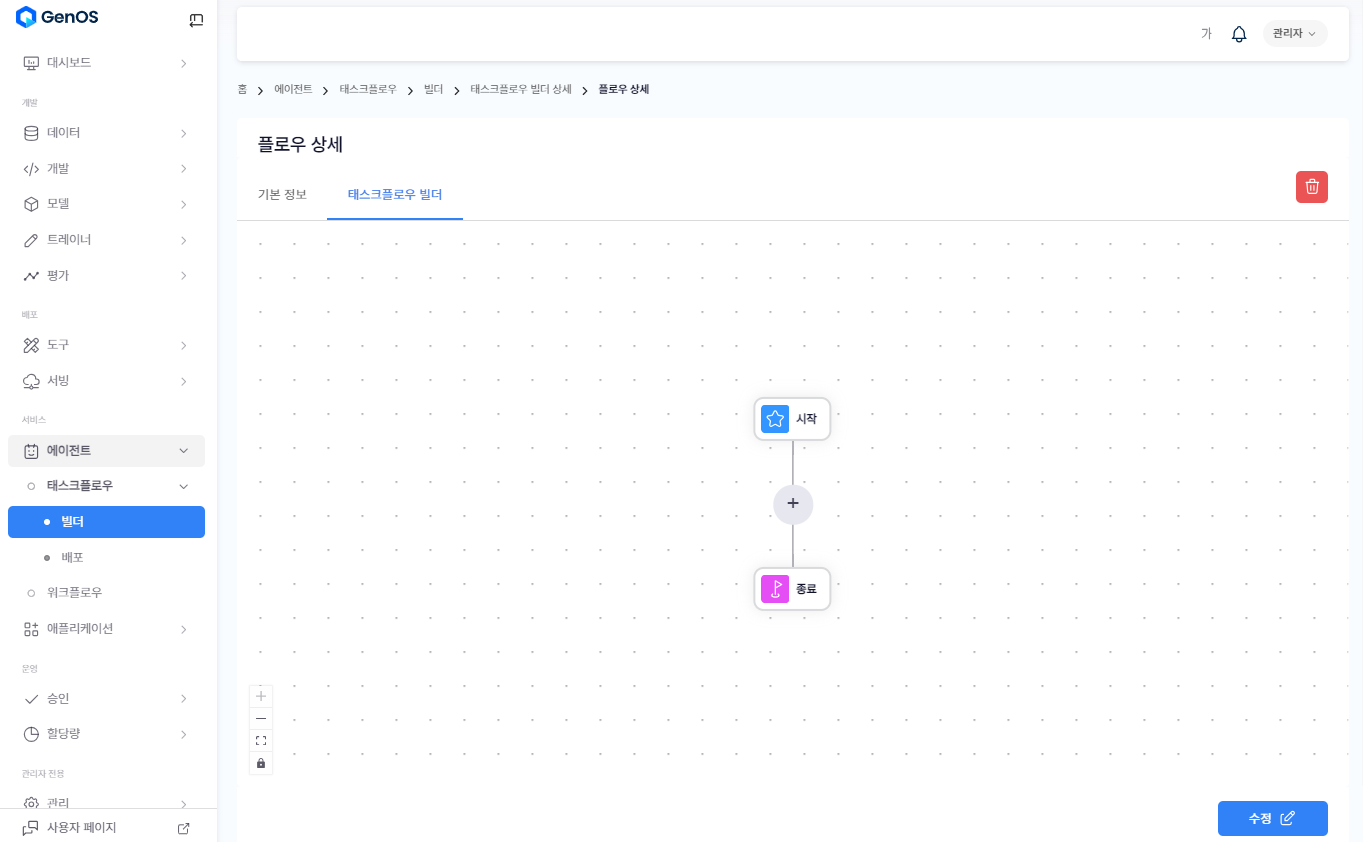
Task: Click the plus button between nodes
Action: (793, 504)
